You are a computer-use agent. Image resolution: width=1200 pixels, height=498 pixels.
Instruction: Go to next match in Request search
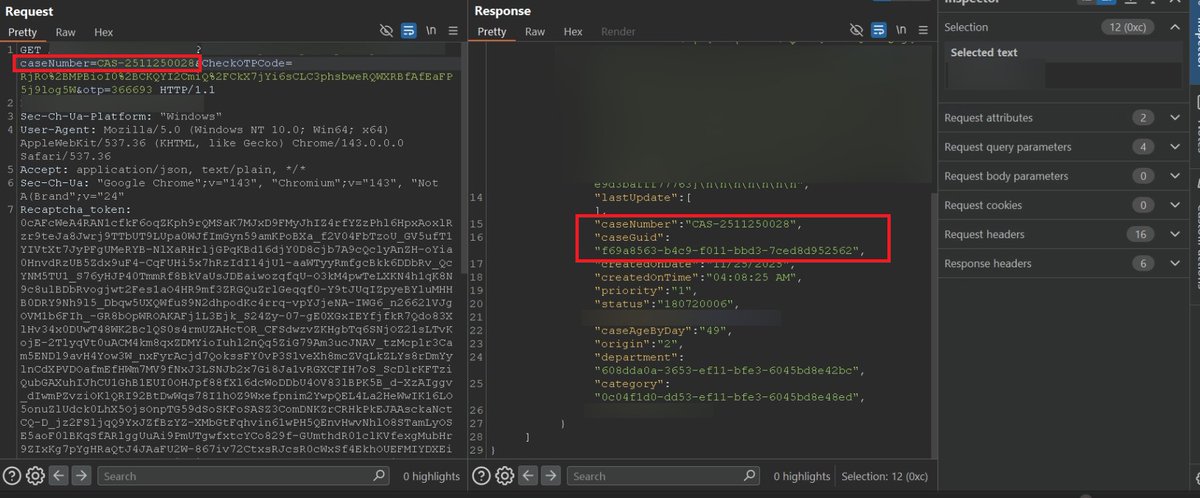pyautogui.click(x=80, y=476)
